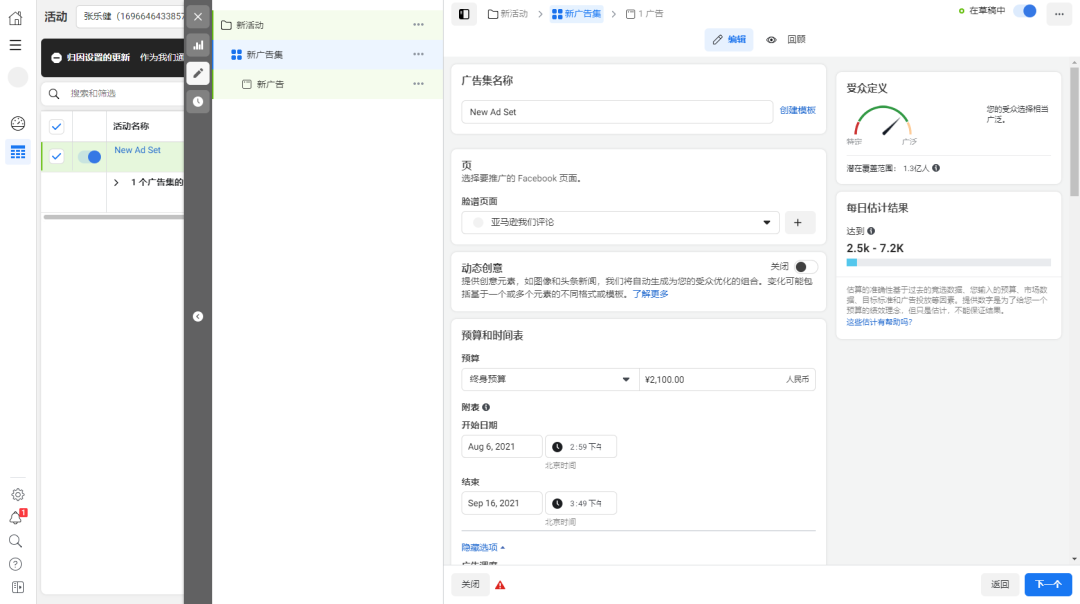This screenshot has height=604, width=1080.
Task: Select the pencil edit icon on dark toolbar
Action: click(x=197, y=73)
